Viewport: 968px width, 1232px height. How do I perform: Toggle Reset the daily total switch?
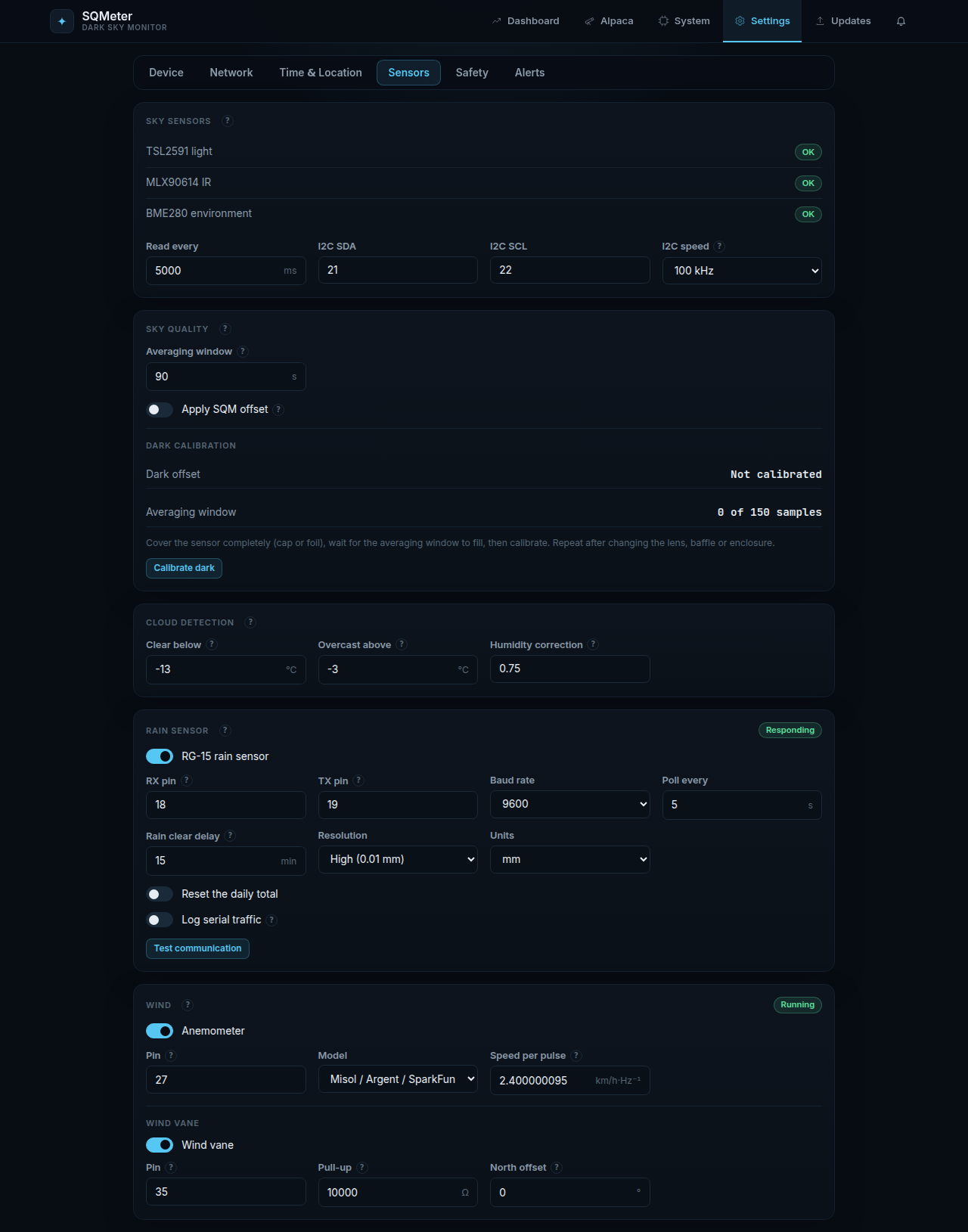click(160, 894)
